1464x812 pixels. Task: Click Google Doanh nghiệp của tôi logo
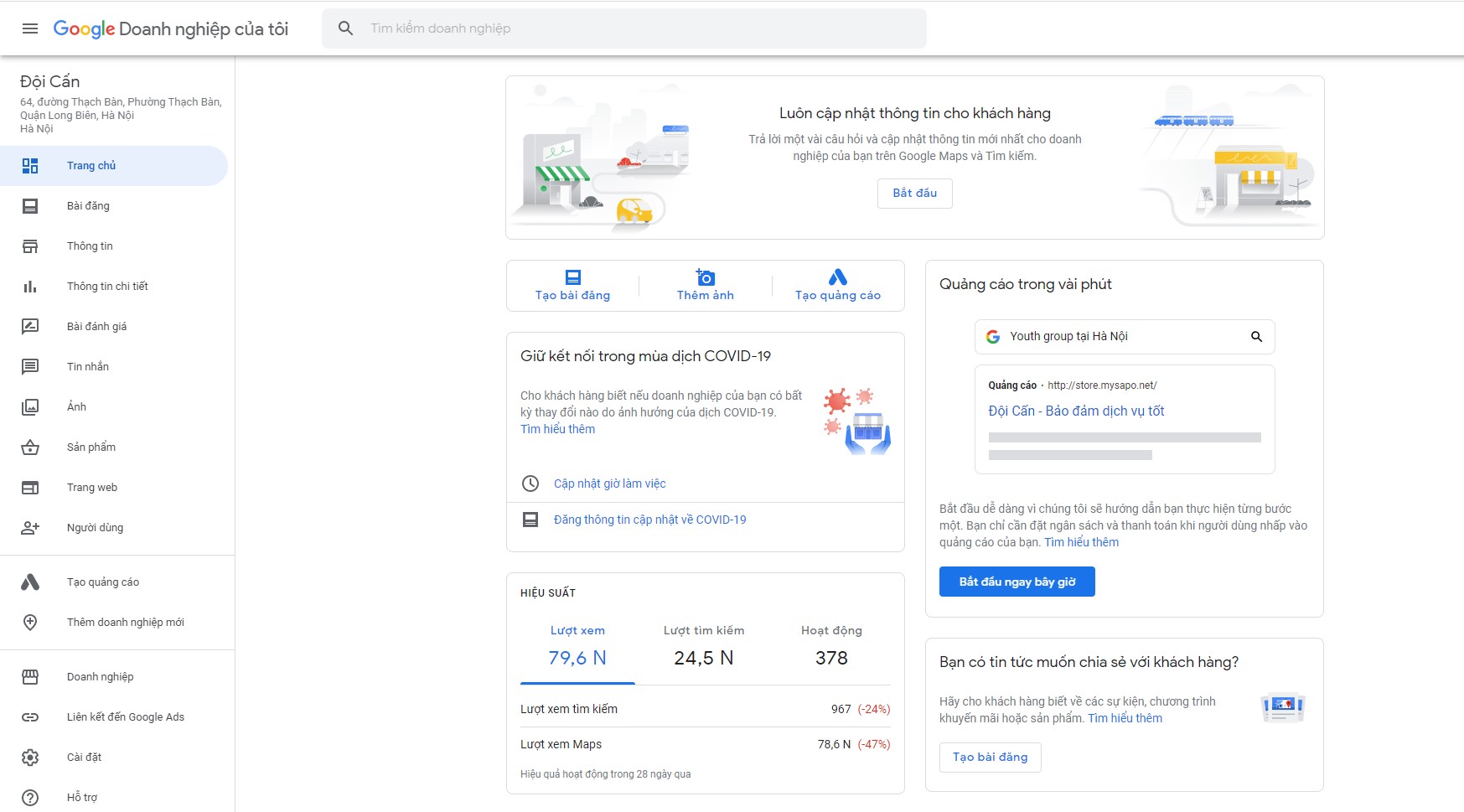(171, 28)
